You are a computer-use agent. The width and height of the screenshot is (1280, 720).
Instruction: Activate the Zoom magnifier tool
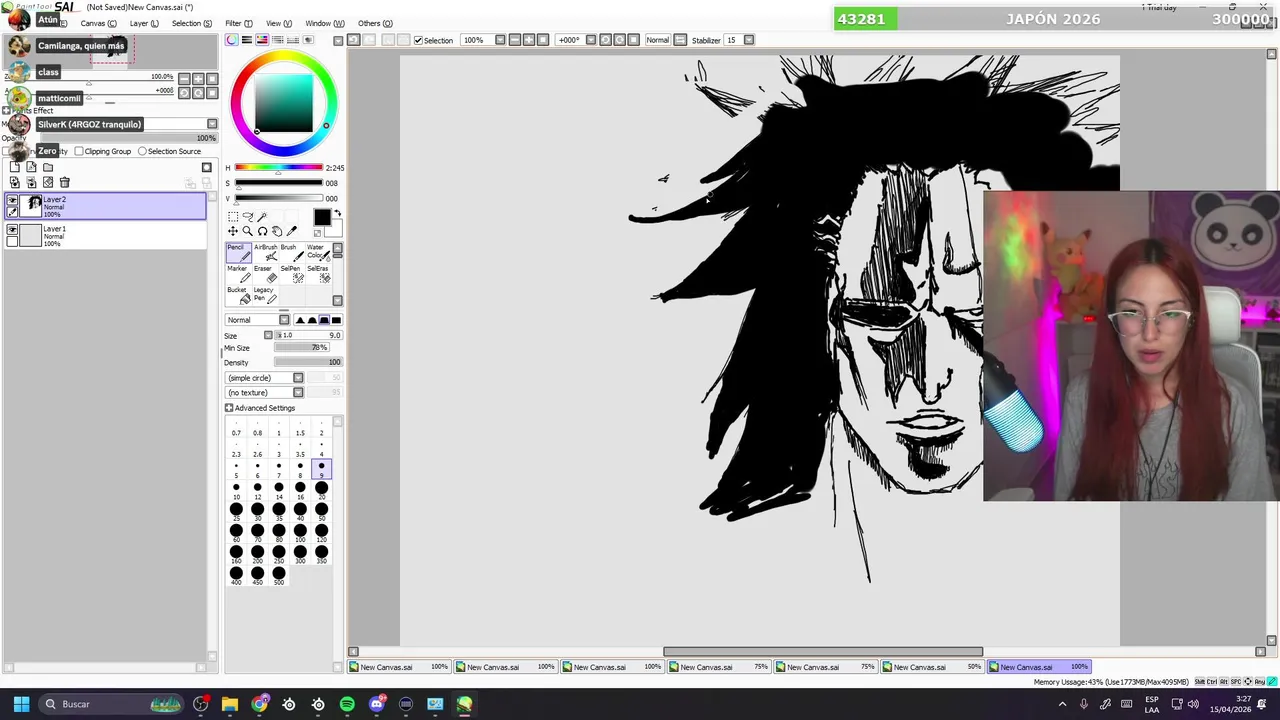[248, 231]
